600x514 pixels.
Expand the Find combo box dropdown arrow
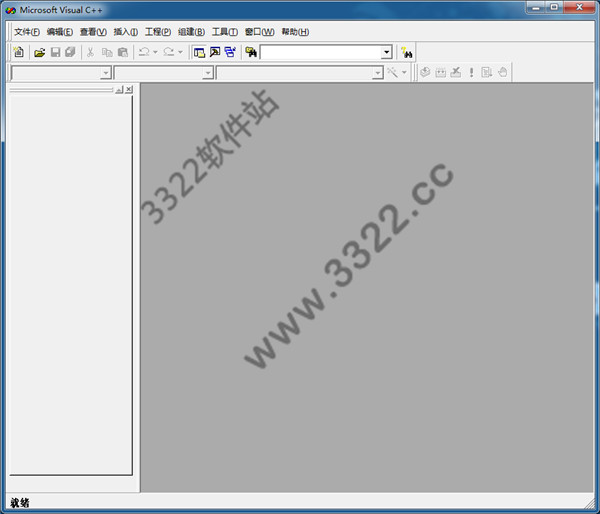click(x=386, y=52)
